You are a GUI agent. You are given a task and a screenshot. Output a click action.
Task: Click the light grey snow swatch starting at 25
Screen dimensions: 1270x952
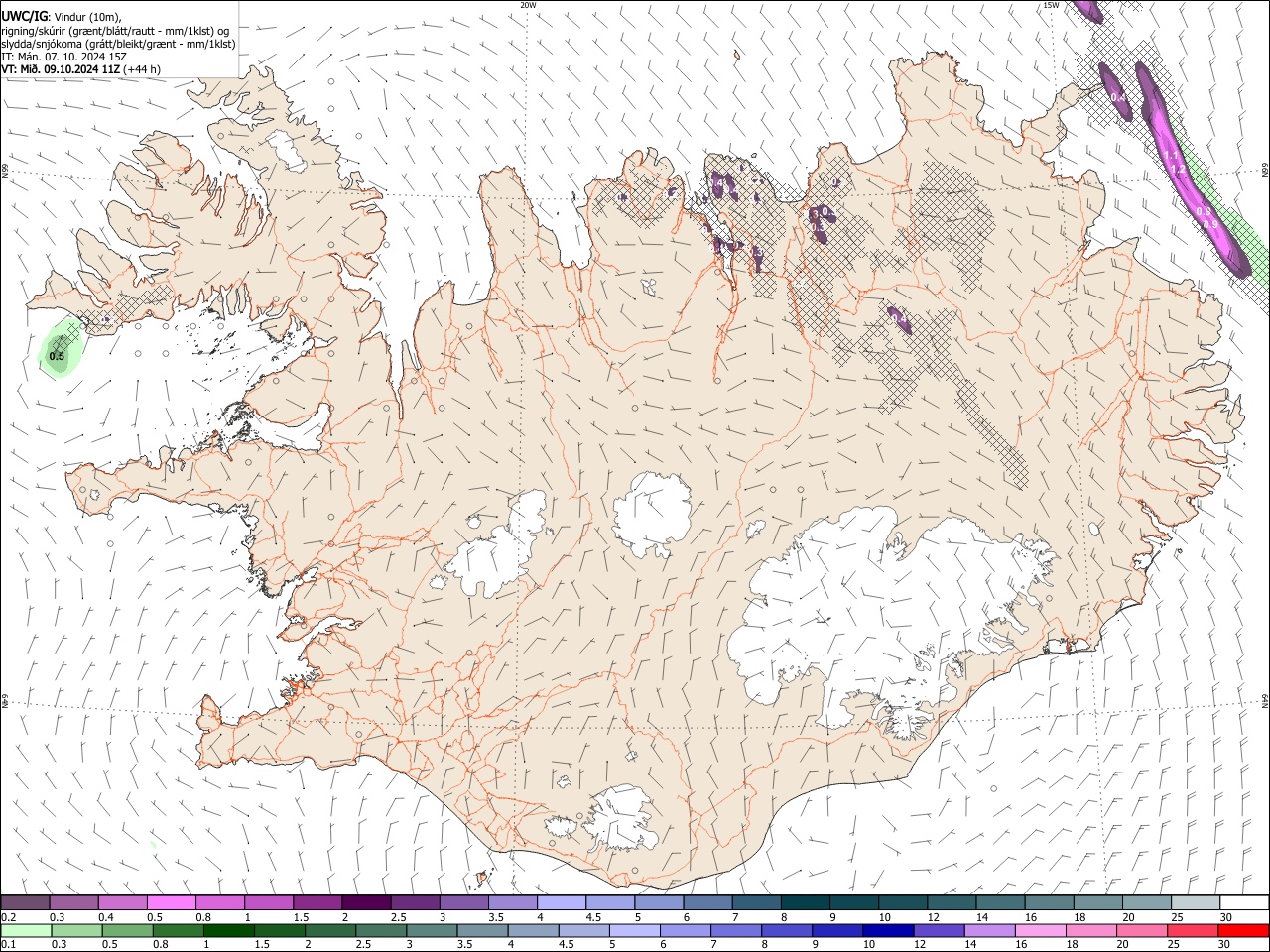[x=1195, y=902]
